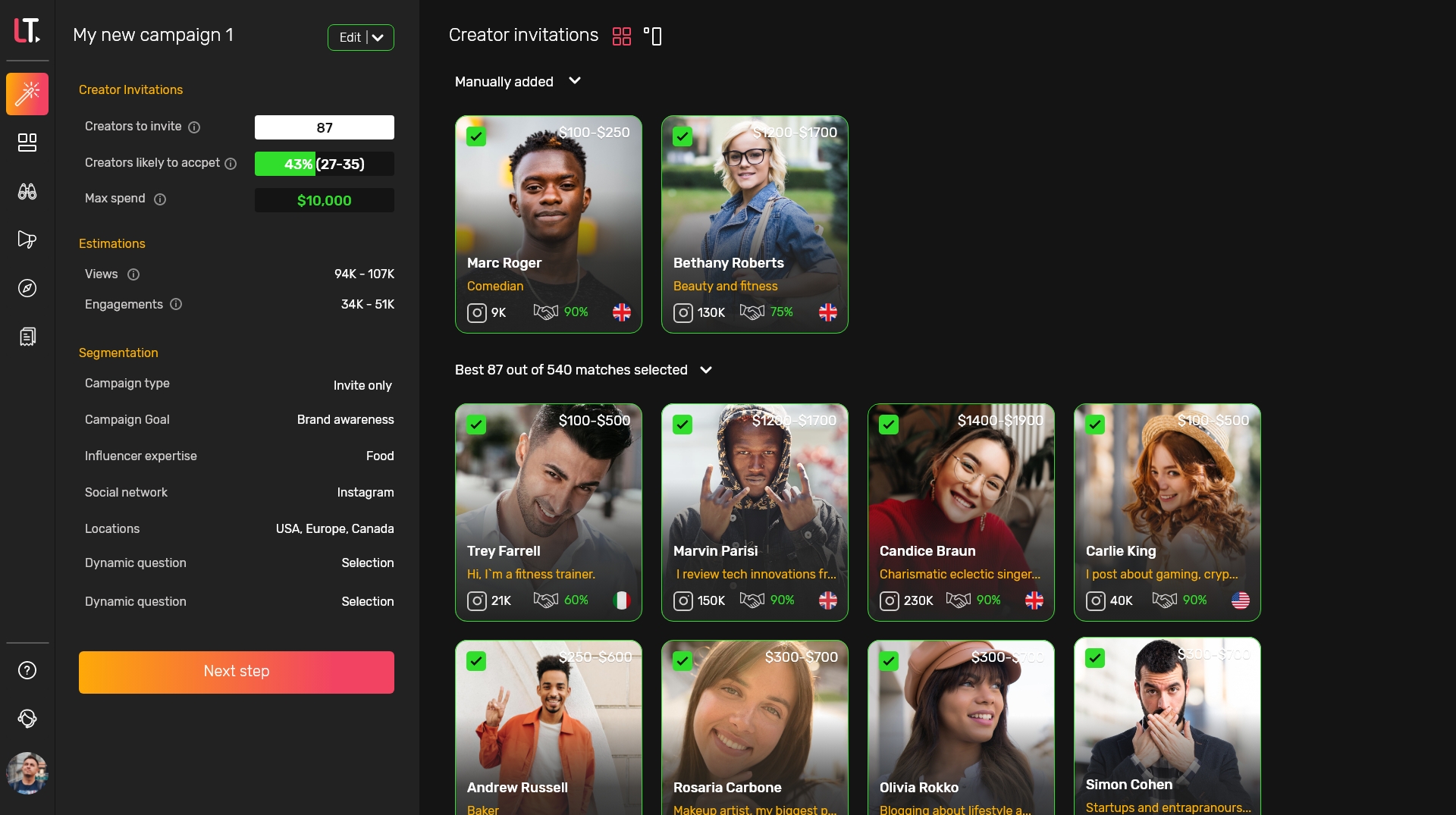Open the compass explore sidebar icon
1456x815 pixels.
click(x=27, y=288)
